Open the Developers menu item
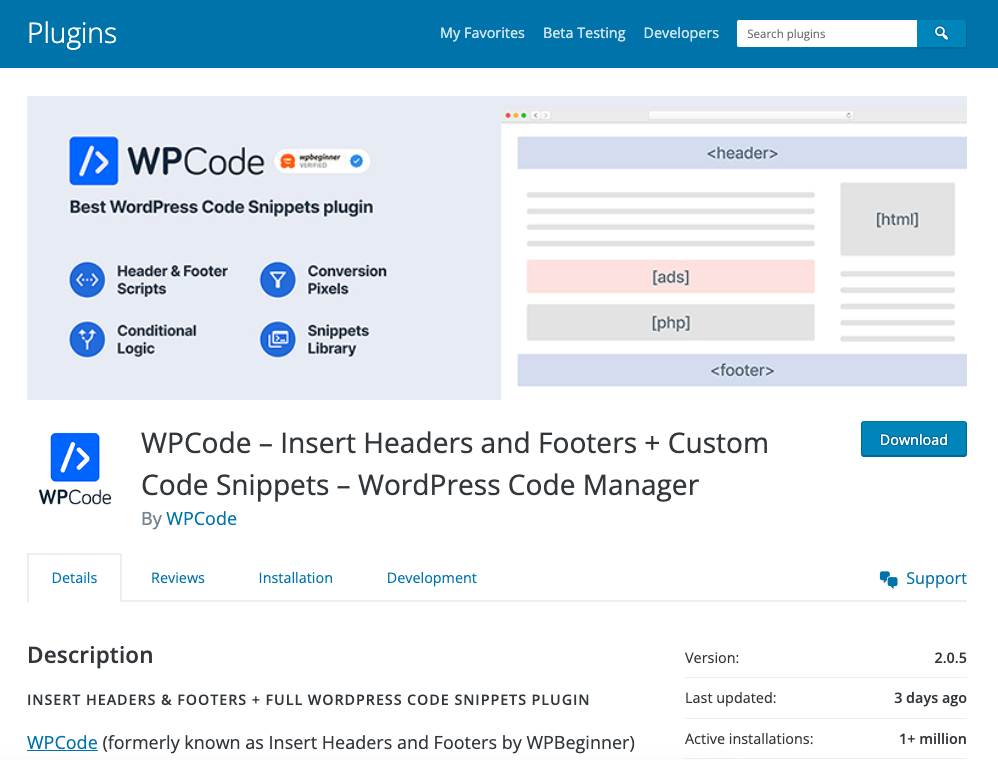 (681, 33)
